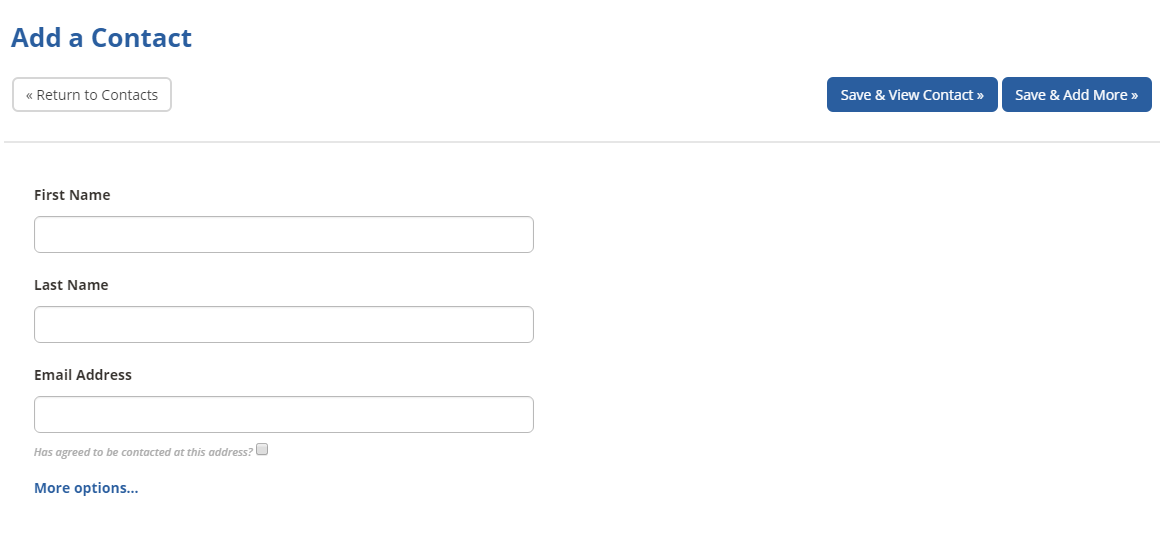Toggle the email consent checkbox
1169x544 pixels.
coord(262,449)
